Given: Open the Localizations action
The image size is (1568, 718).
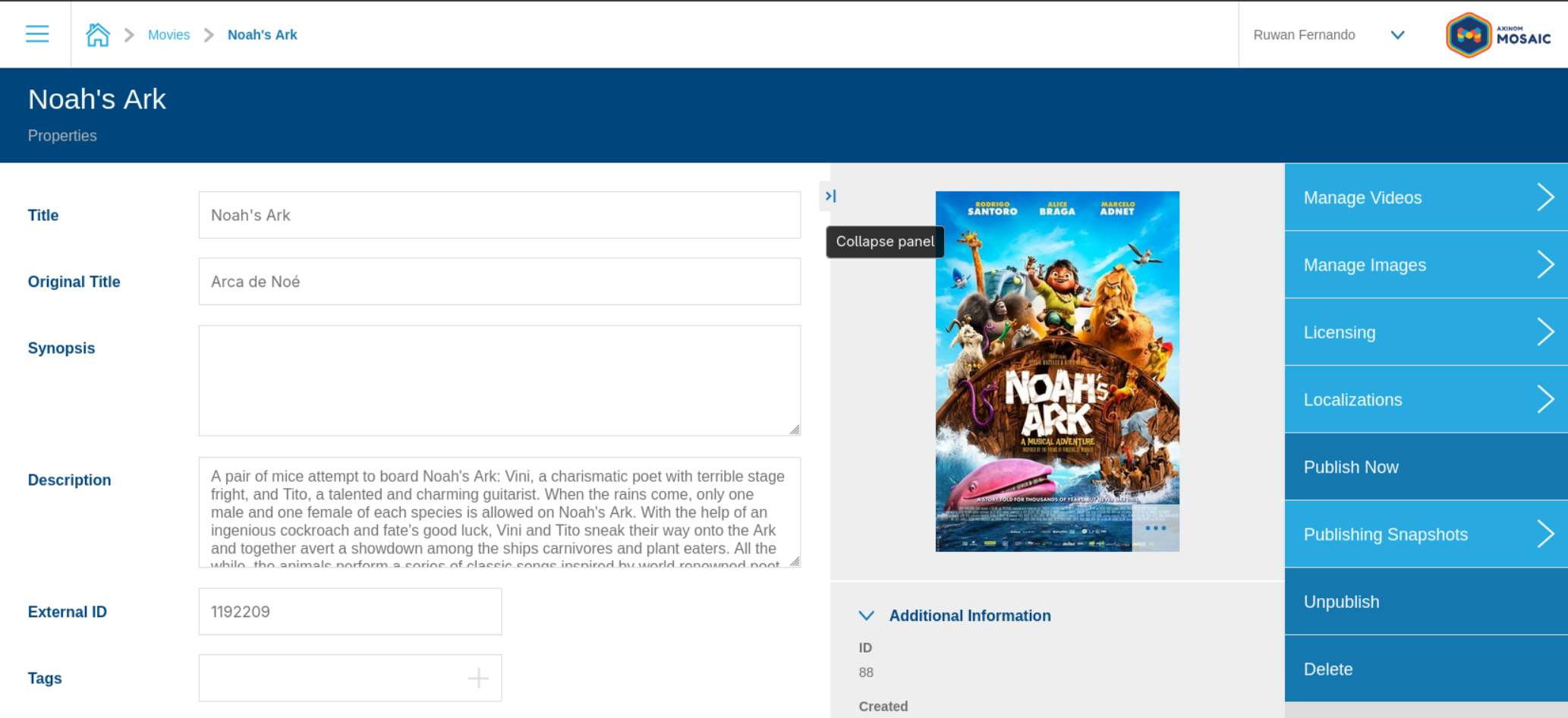Looking at the screenshot, I should pyautogui.click(x=1352, y=400).
